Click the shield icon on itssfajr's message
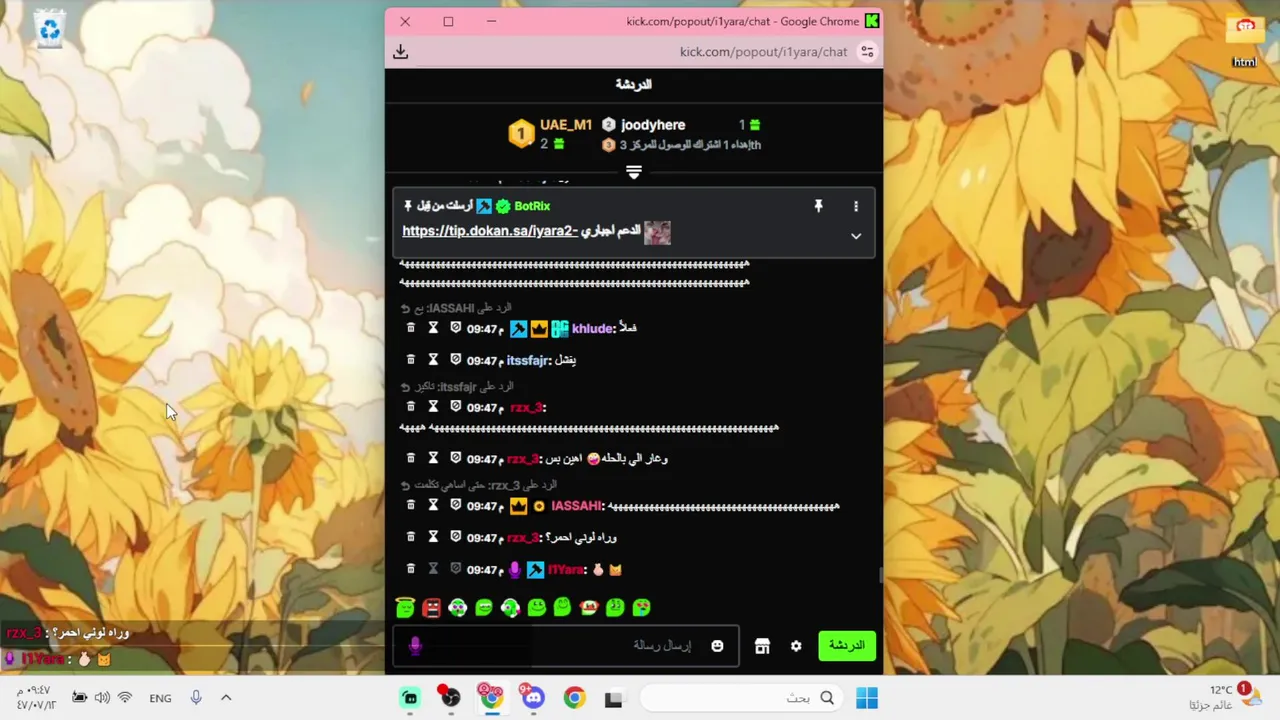This screenshot has height=720, width=1280. pyautogui.click(x=455, y=359)
